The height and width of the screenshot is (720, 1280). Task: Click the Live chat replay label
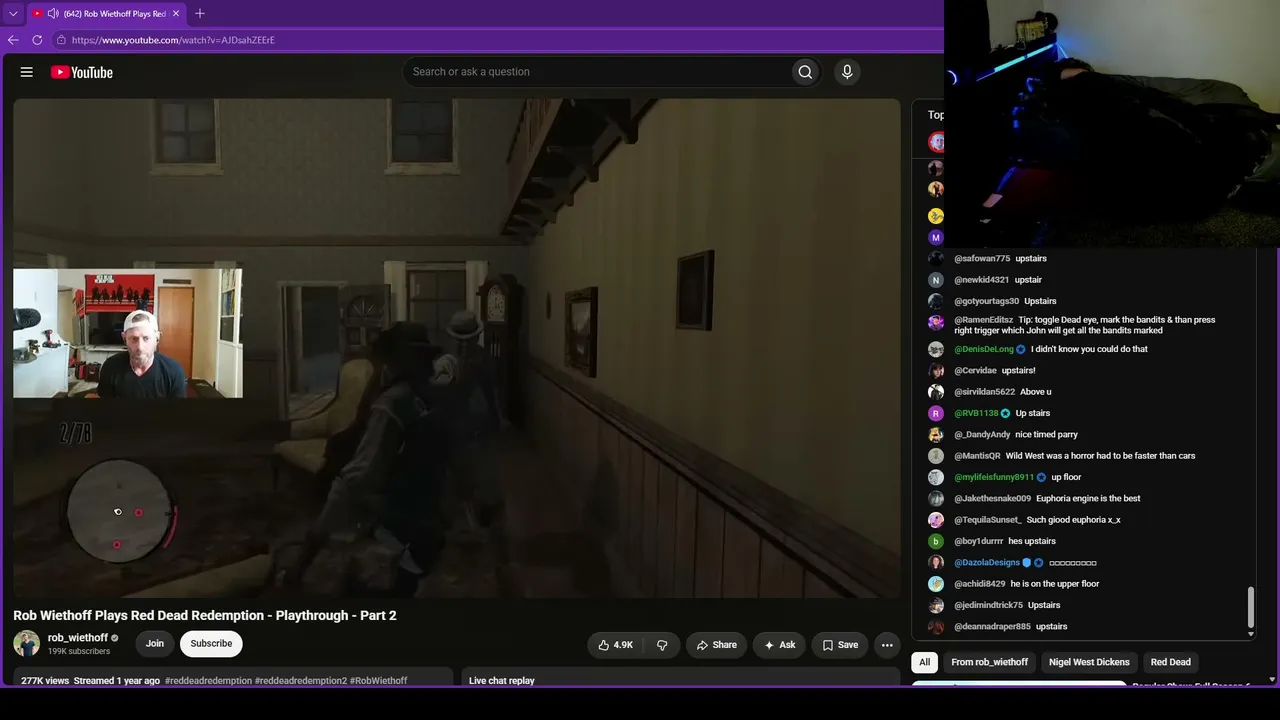coord(502,681)
